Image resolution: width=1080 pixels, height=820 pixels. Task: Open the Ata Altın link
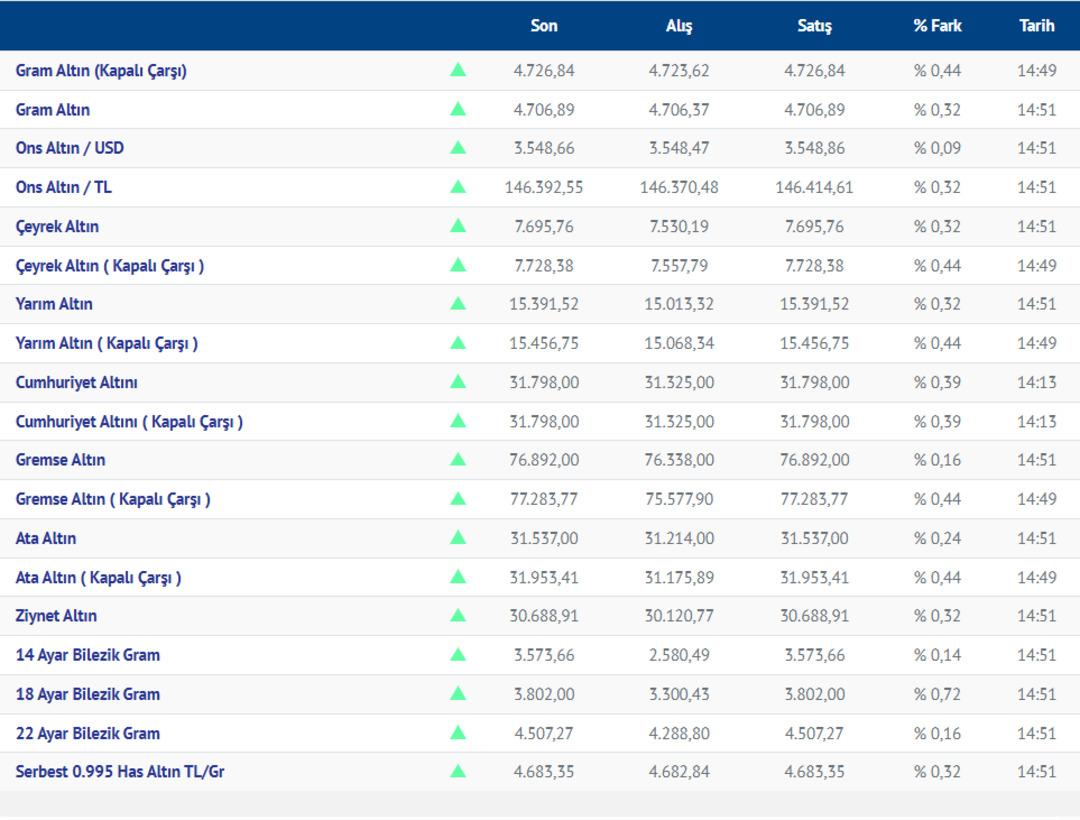click(x=46, y=538)
